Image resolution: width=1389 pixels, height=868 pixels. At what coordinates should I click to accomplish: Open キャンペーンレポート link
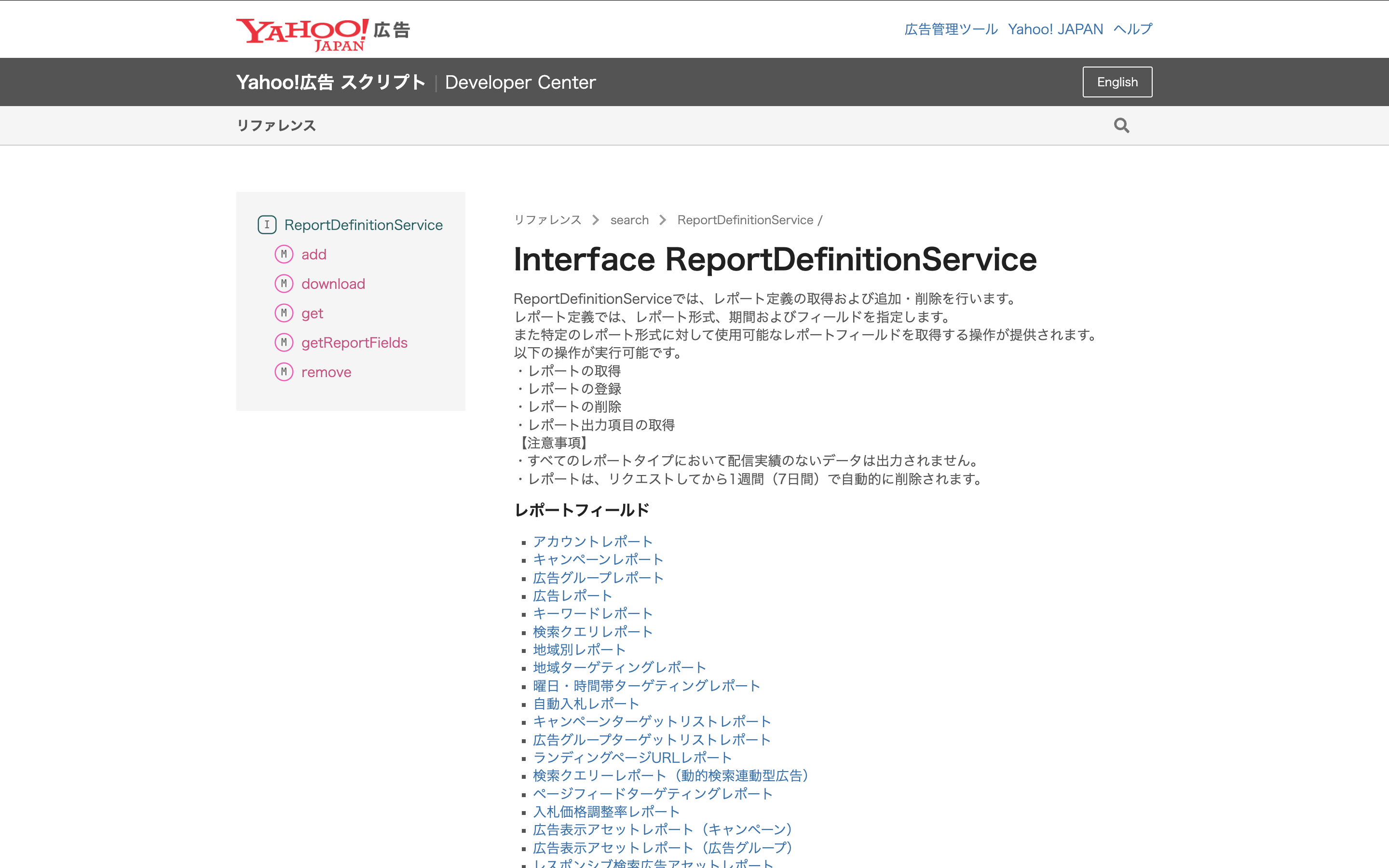point(598,560)
